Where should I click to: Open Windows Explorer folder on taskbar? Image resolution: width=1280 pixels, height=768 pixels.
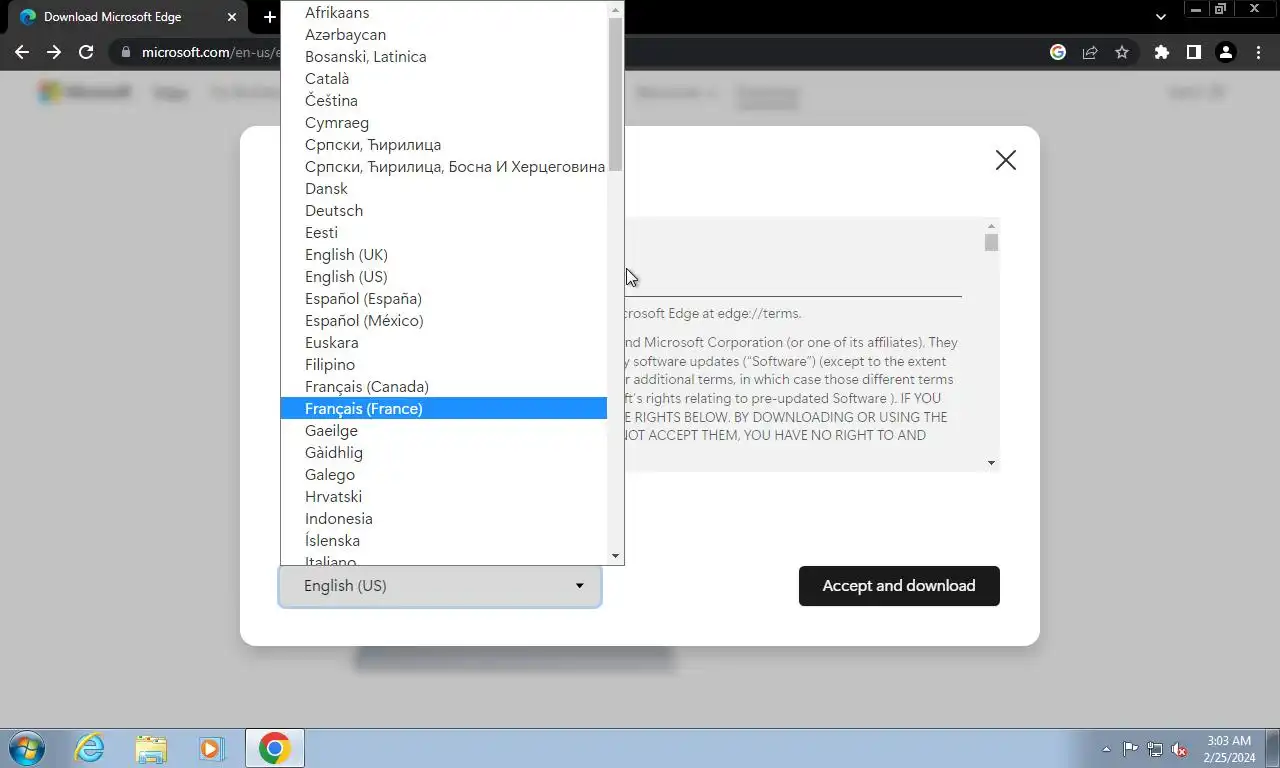[151, 748]
